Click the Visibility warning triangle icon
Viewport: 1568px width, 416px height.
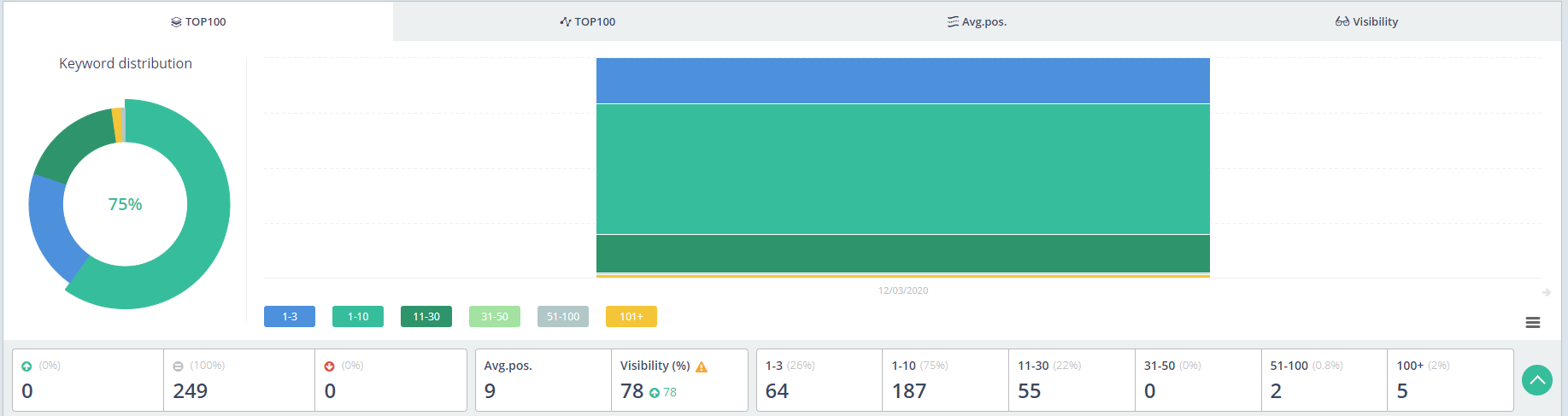702,366
